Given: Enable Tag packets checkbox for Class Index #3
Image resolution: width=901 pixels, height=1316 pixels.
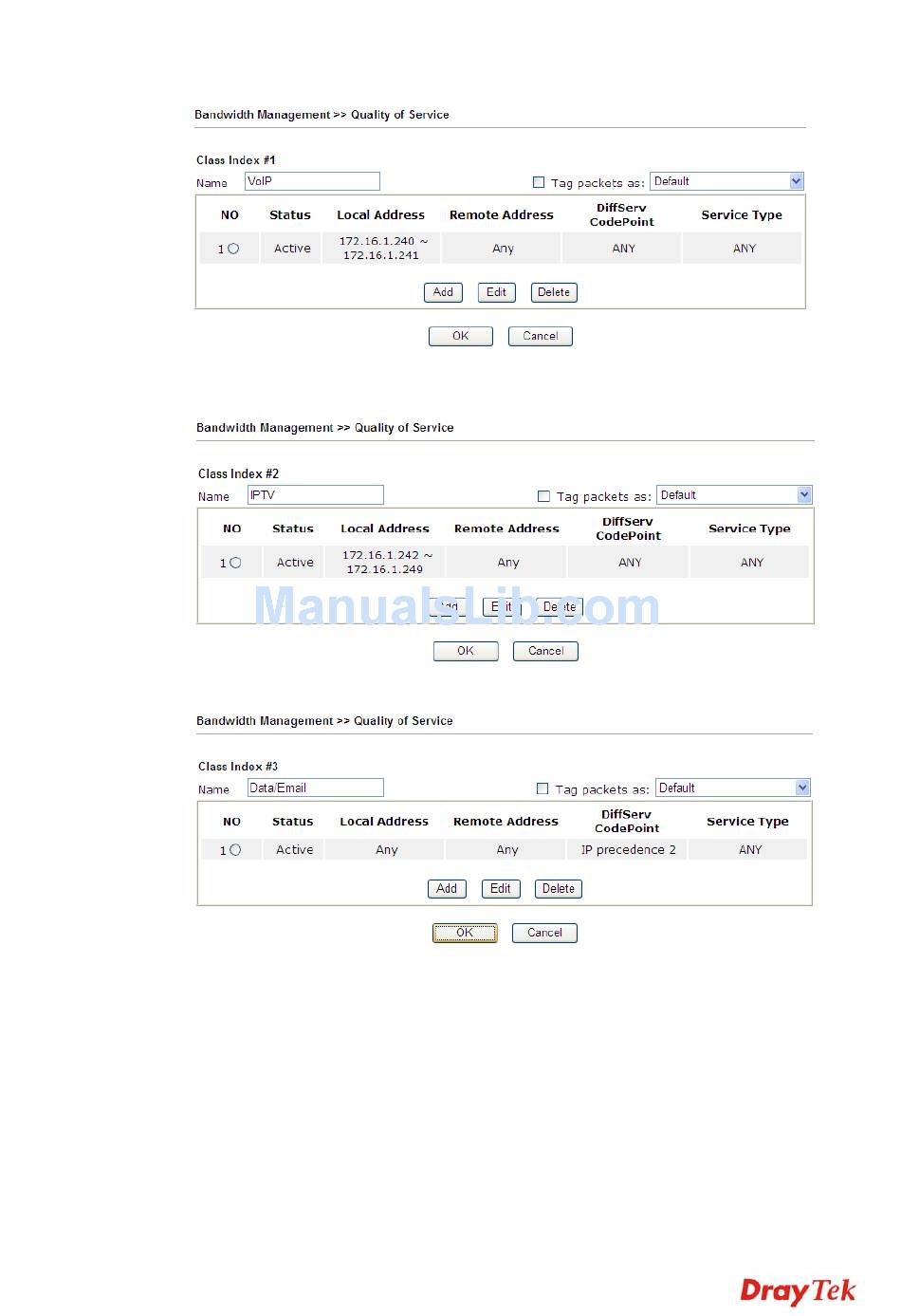Looking at the screenshot, I should pyautogui.click(x=542, y=788).
